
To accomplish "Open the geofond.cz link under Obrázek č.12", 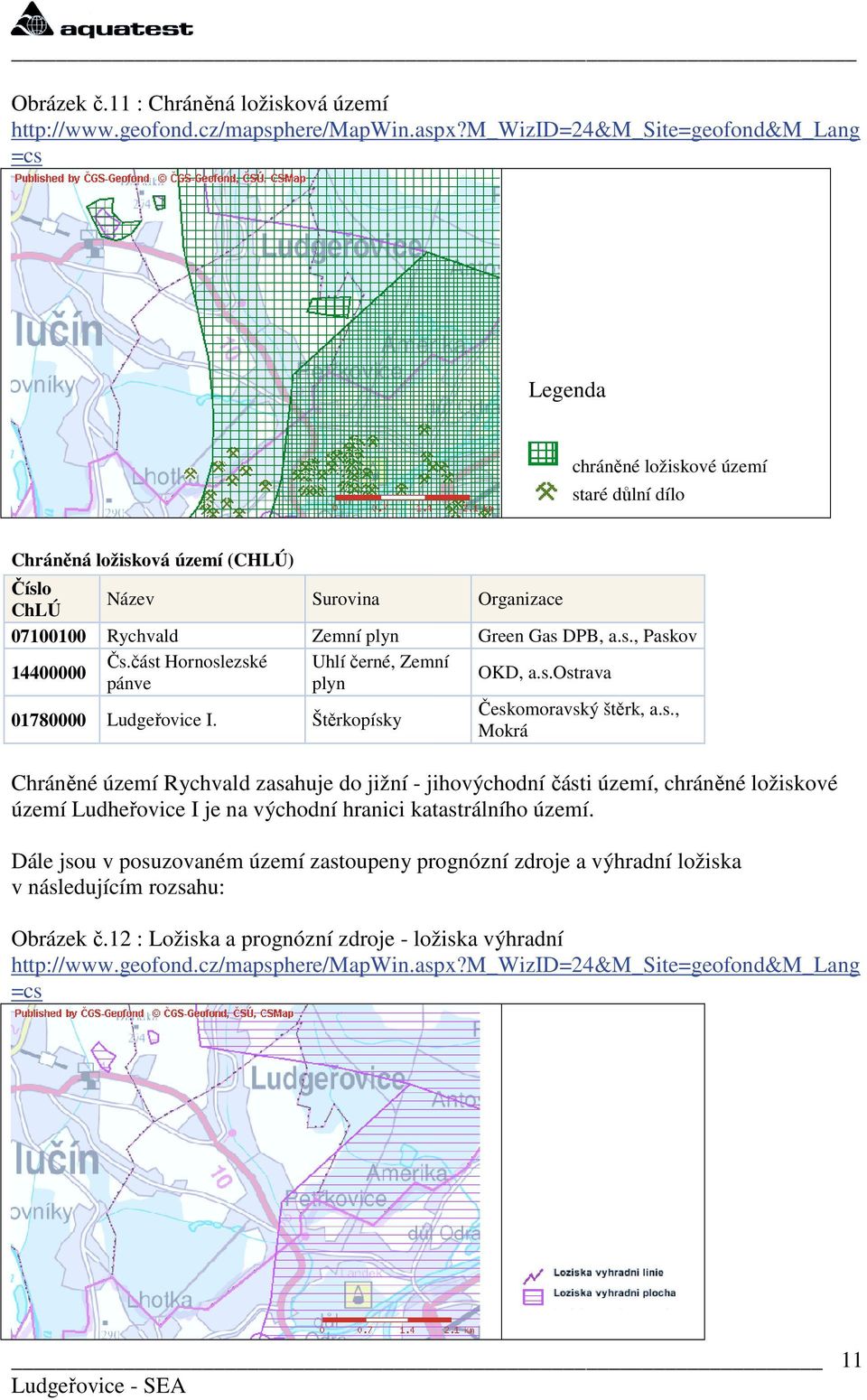I will point(435,978).
